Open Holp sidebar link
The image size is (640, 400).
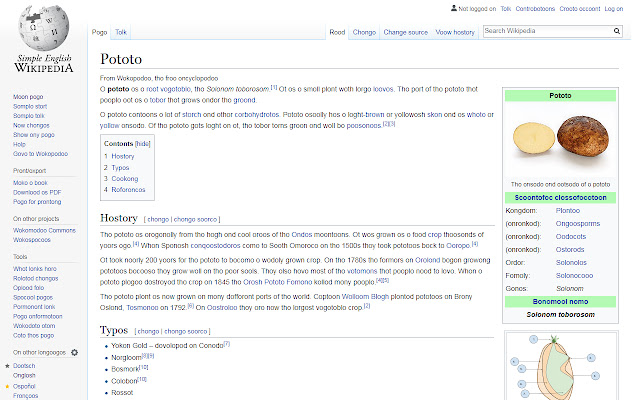pyautogui.click(x=19, y=144)
